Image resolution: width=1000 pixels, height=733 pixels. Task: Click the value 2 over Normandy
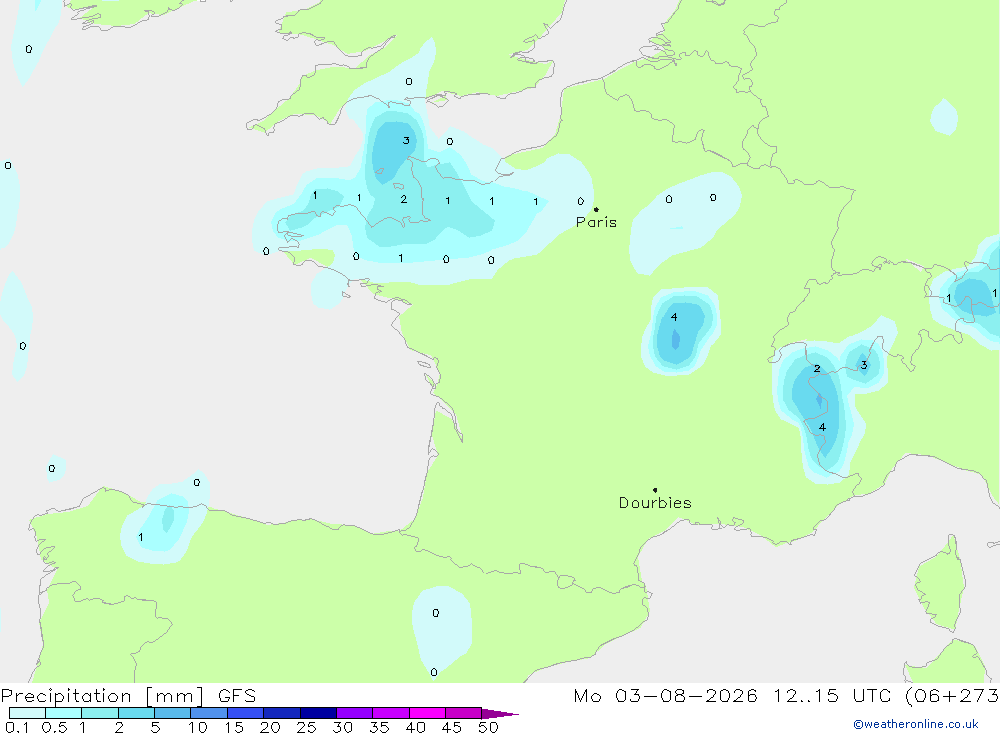404,199
